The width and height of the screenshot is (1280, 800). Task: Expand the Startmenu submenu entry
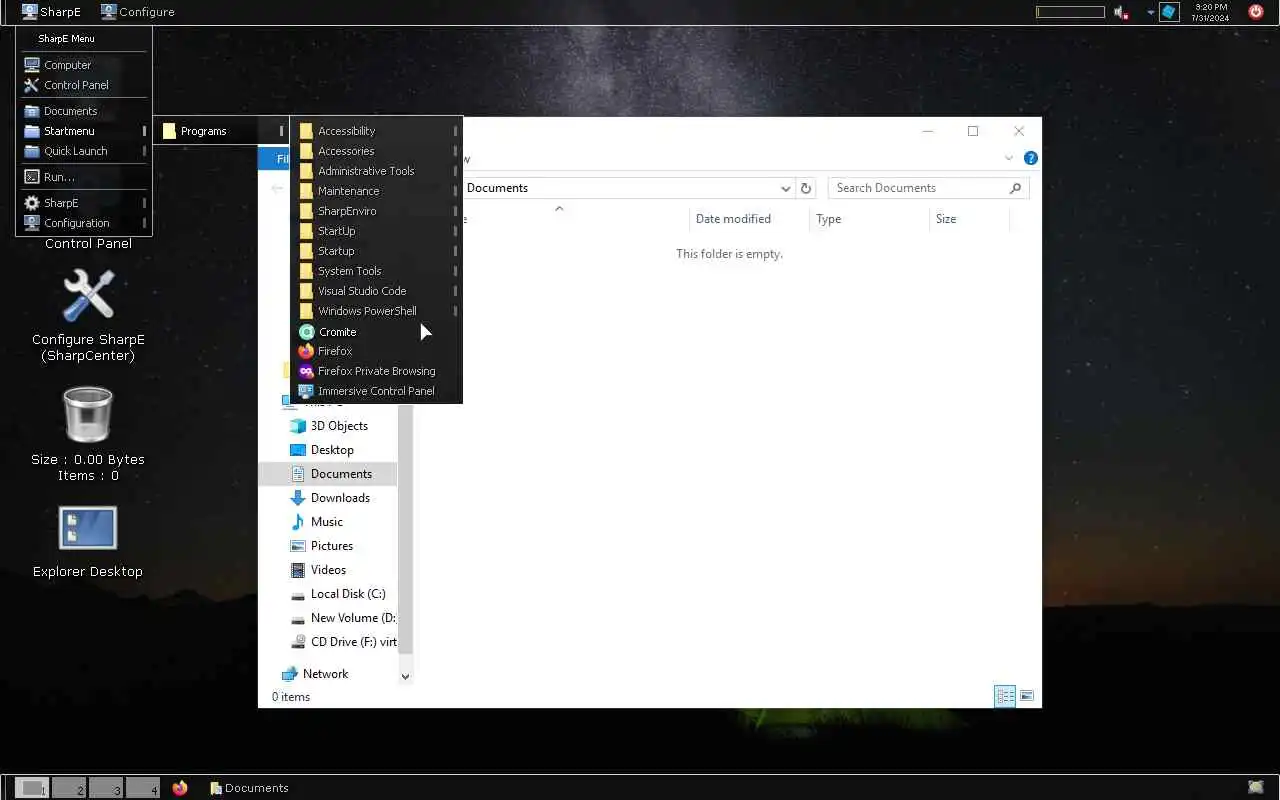[x=84, y=131]
